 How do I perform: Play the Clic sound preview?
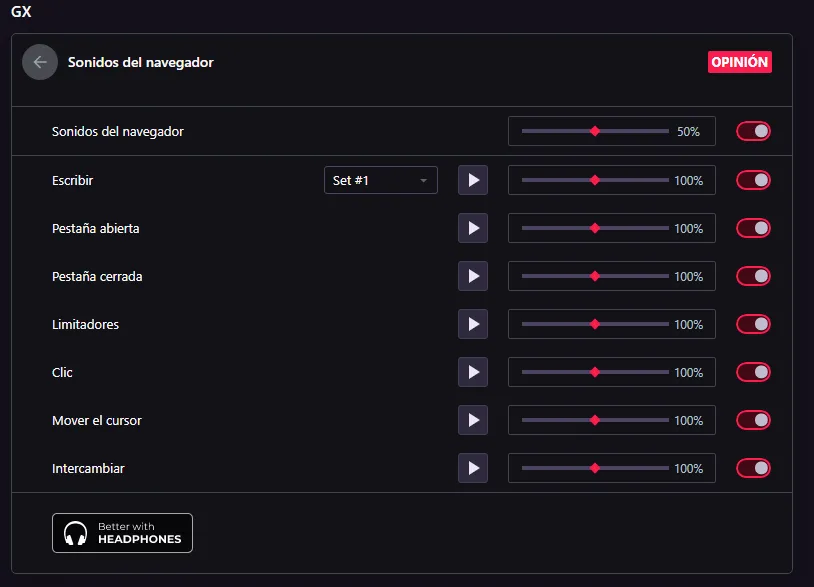point(473,372)
